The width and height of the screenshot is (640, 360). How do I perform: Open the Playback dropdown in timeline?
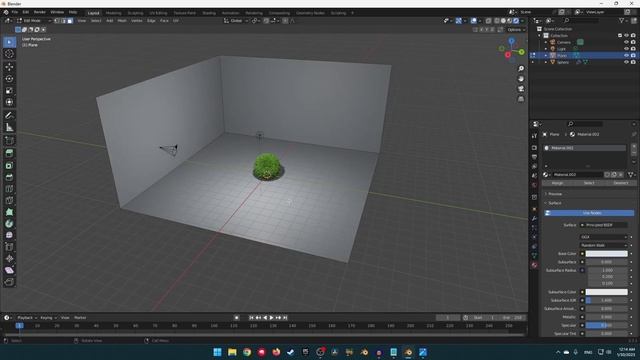(x=27, y=318)
